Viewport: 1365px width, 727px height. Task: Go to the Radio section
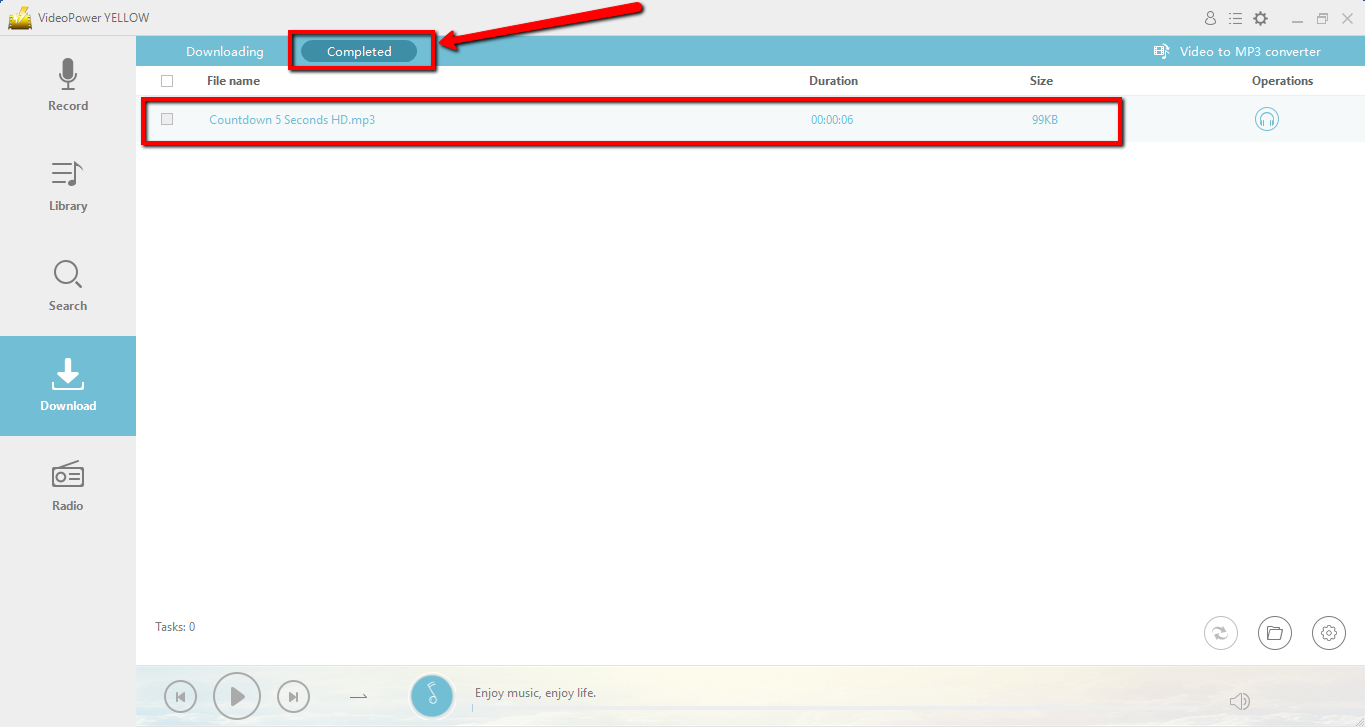(67, 485)
